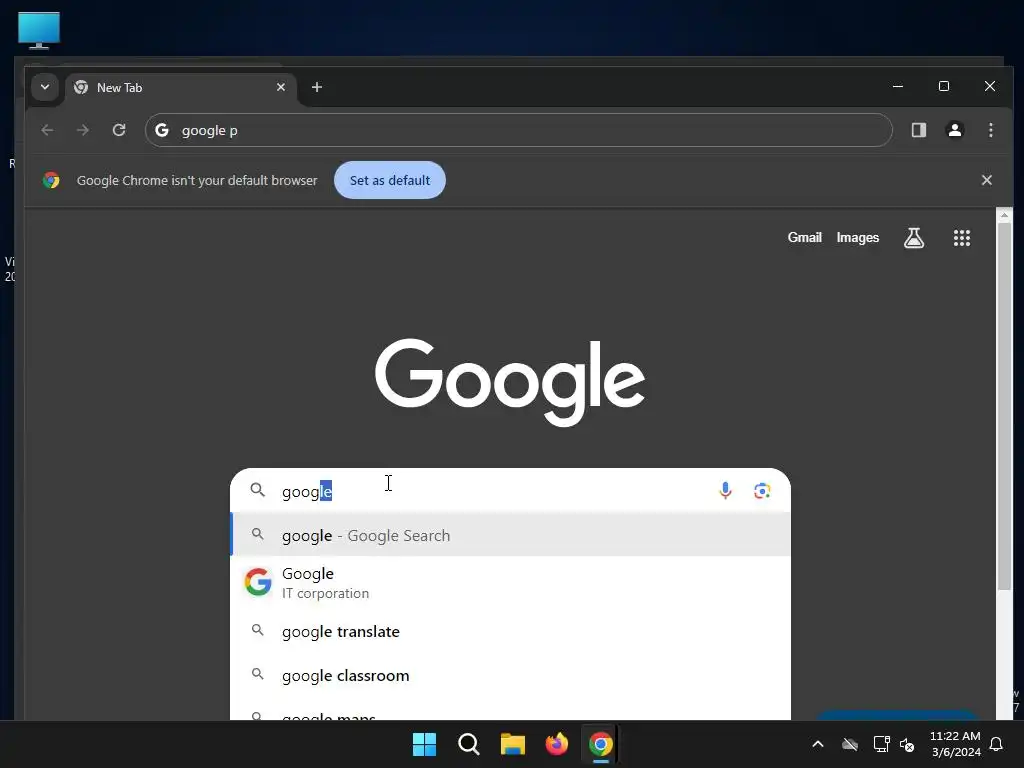
Task: Reload the page
Action: (x=119, y=130)
